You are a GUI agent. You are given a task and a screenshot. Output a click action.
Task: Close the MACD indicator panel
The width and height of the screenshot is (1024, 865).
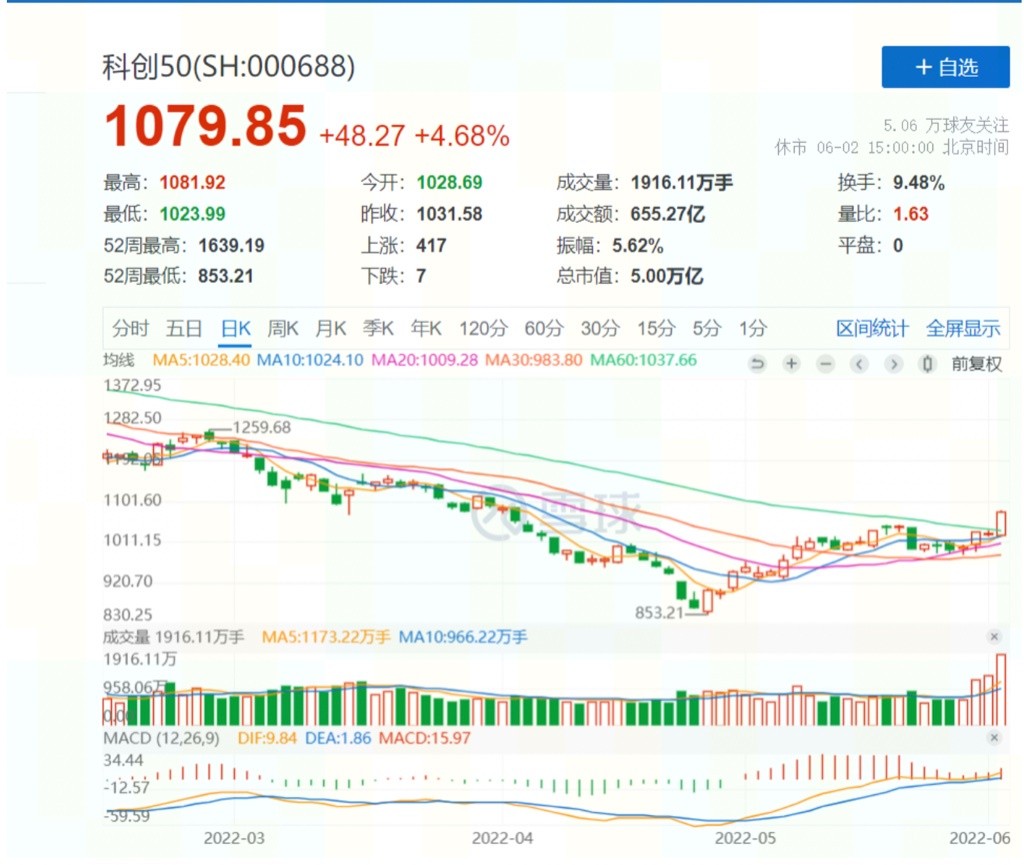point(994,738)
